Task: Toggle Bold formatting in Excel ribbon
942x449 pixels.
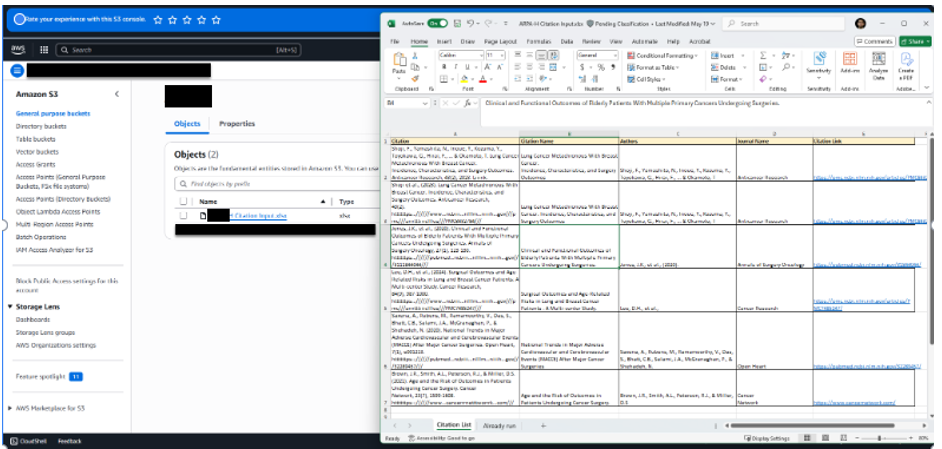Action: click(443, 67)
